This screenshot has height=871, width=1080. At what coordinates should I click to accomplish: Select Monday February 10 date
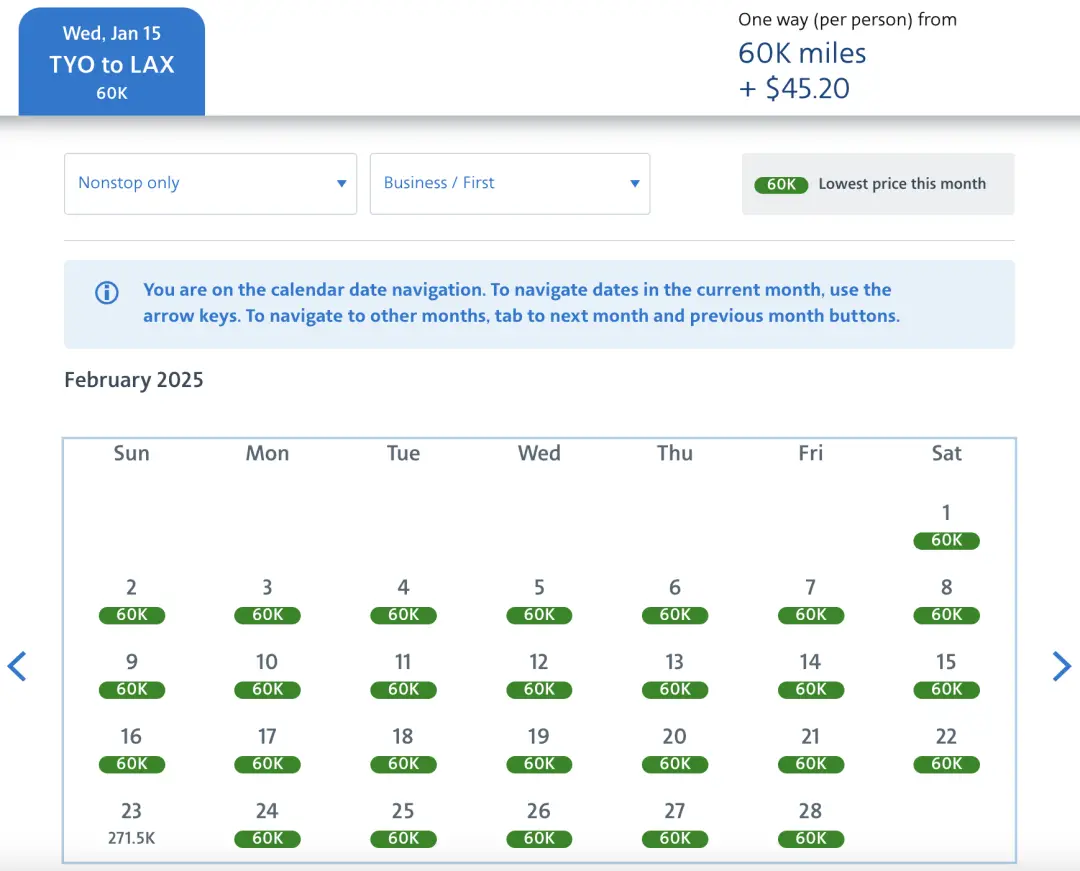(267, 674)
